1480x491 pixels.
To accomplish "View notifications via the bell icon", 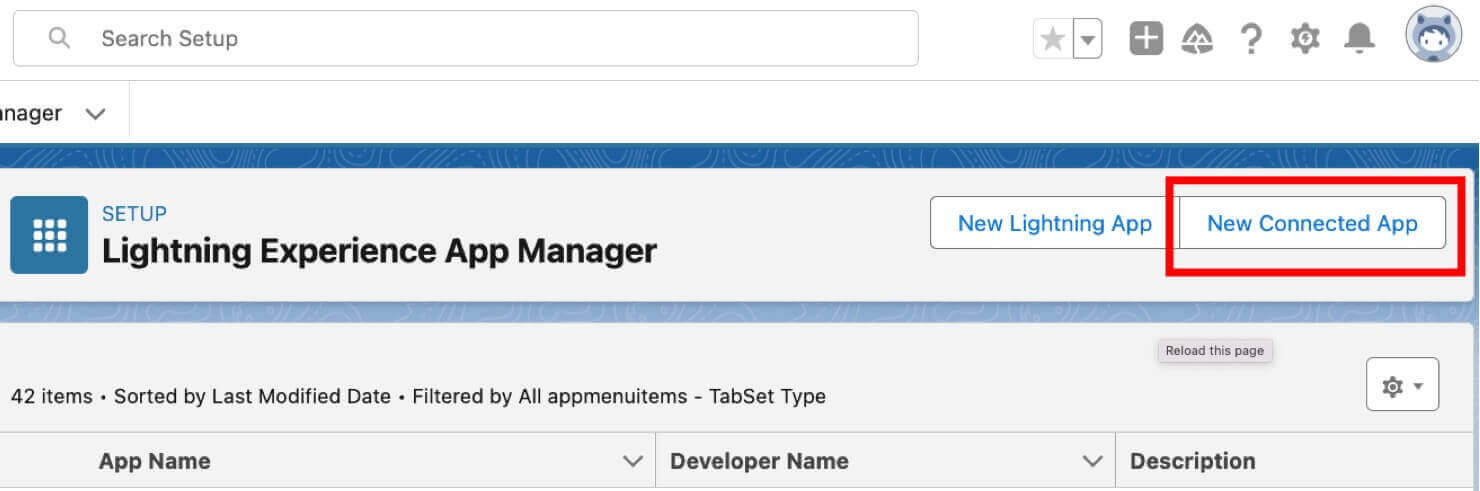I will [x=1359, y=39].
